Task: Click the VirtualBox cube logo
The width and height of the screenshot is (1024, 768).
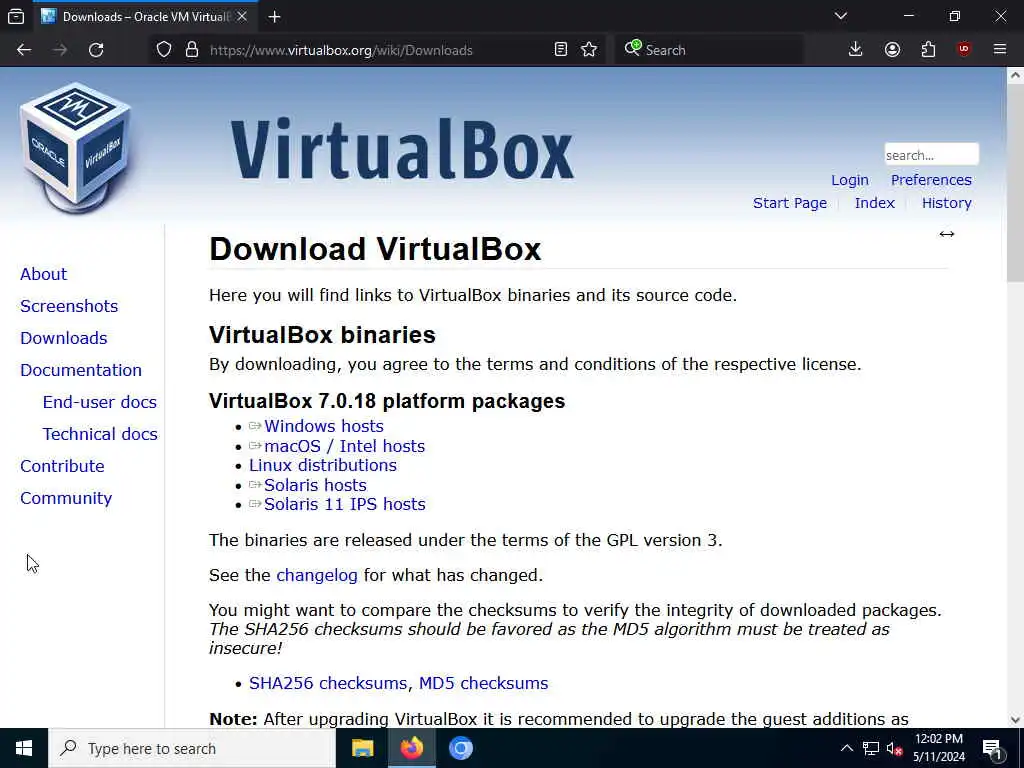Action: click(x=75, y=148)
